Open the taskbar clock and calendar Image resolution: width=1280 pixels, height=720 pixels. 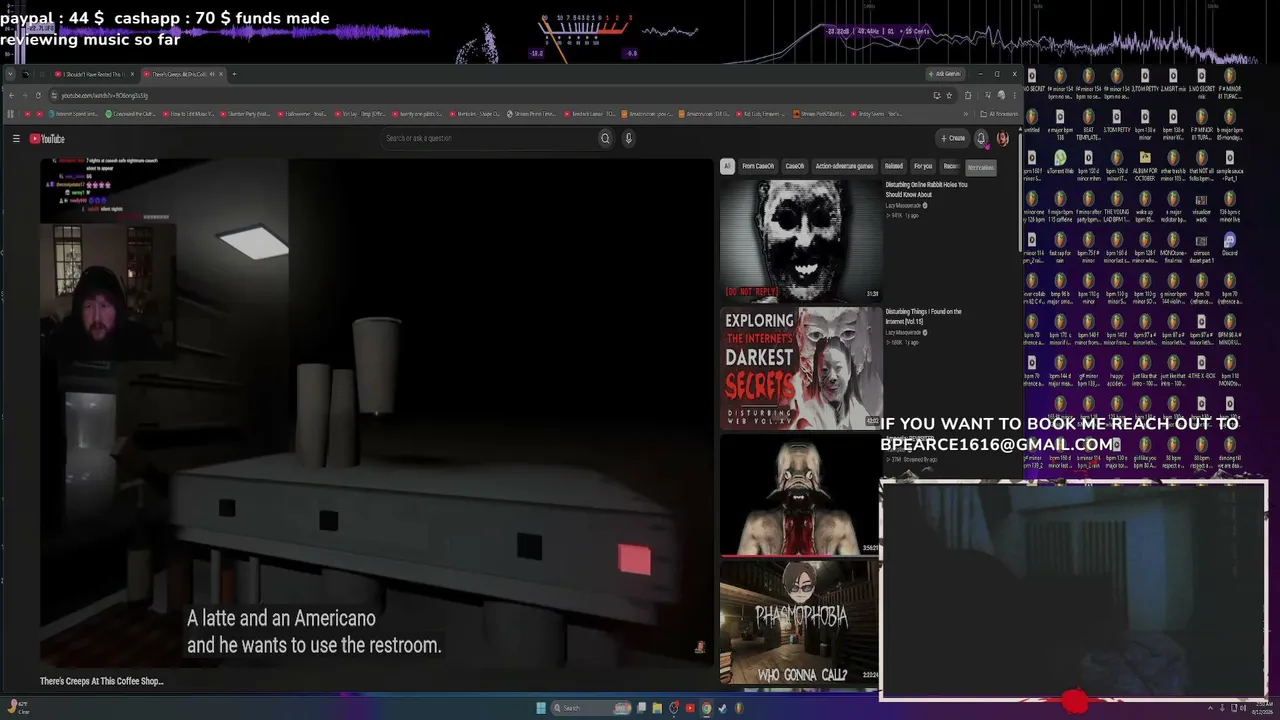coord(1263,708)
